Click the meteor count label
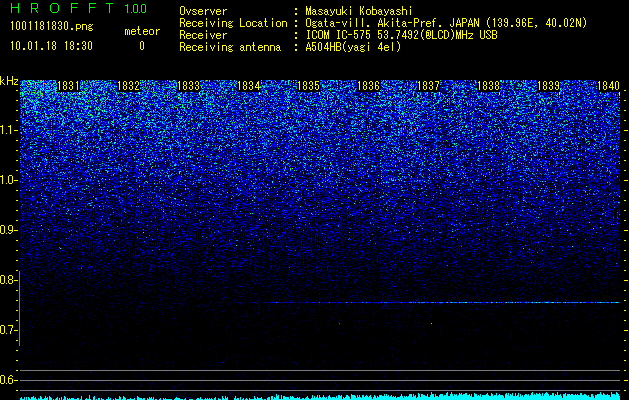 point(142,32)
